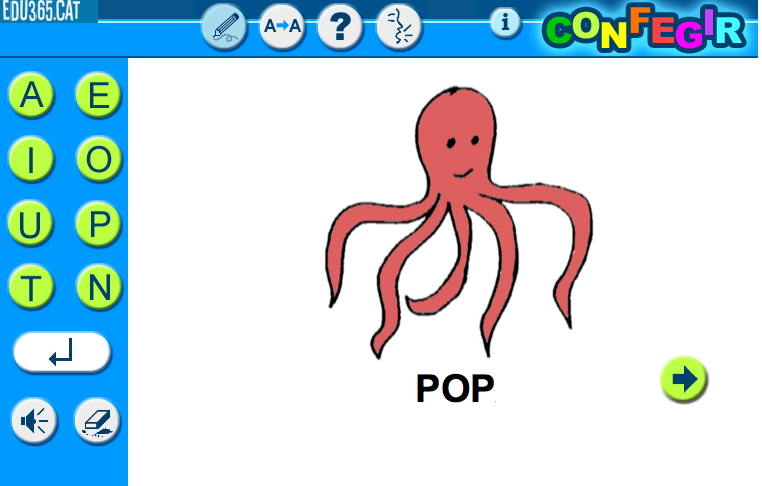Select the pencil writing mode icon
The height and width of the screenshot is (486, 762).
224,26
